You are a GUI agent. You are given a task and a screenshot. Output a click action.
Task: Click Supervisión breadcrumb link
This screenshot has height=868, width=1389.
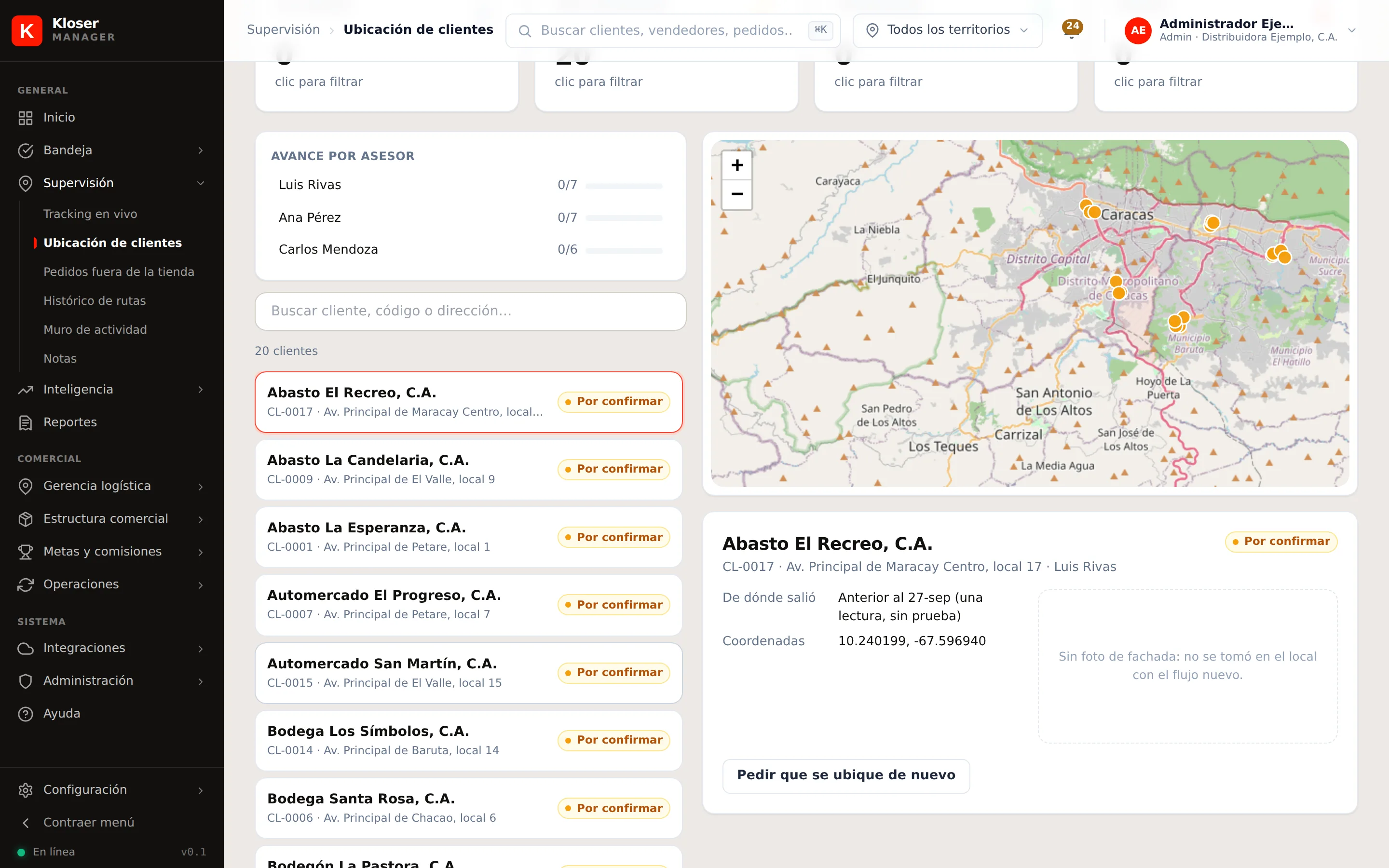click(284, 30)
